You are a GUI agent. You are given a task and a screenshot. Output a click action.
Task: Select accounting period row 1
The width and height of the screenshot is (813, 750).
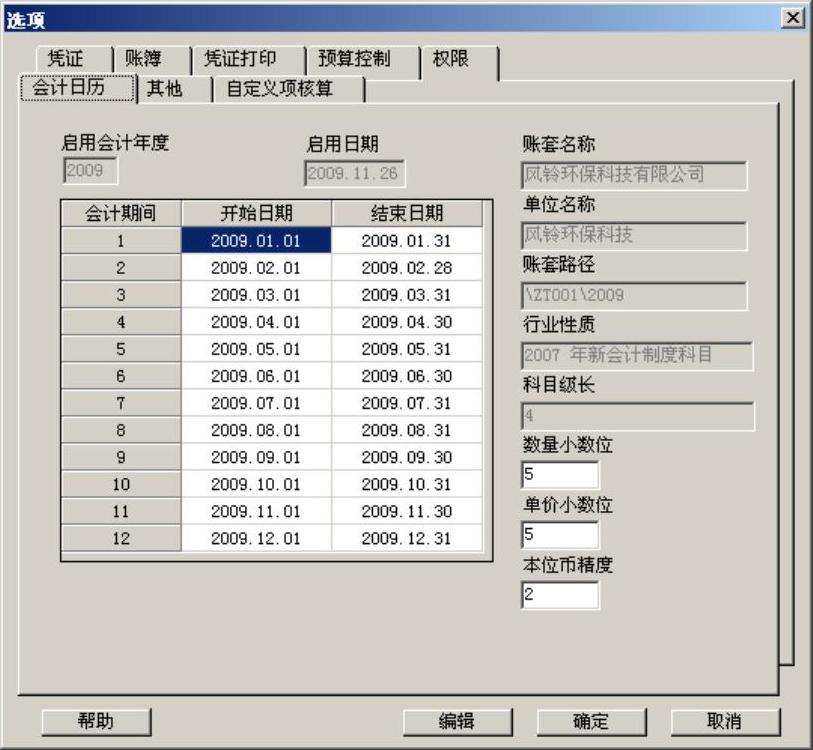coord(121,241)
